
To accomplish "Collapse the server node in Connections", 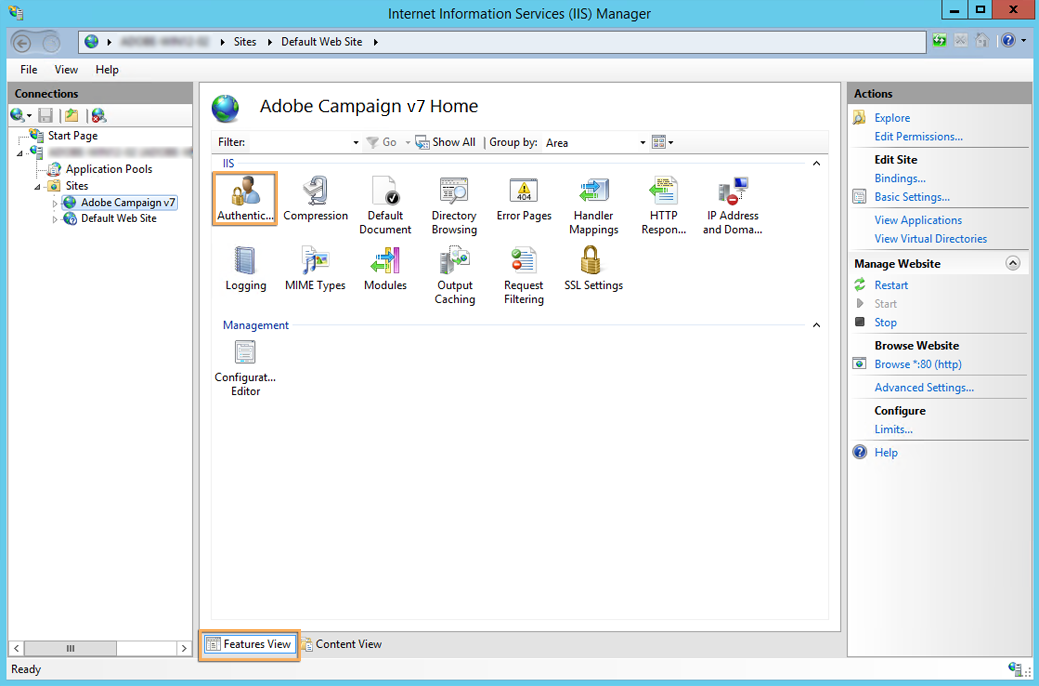I will pos(20,154).
